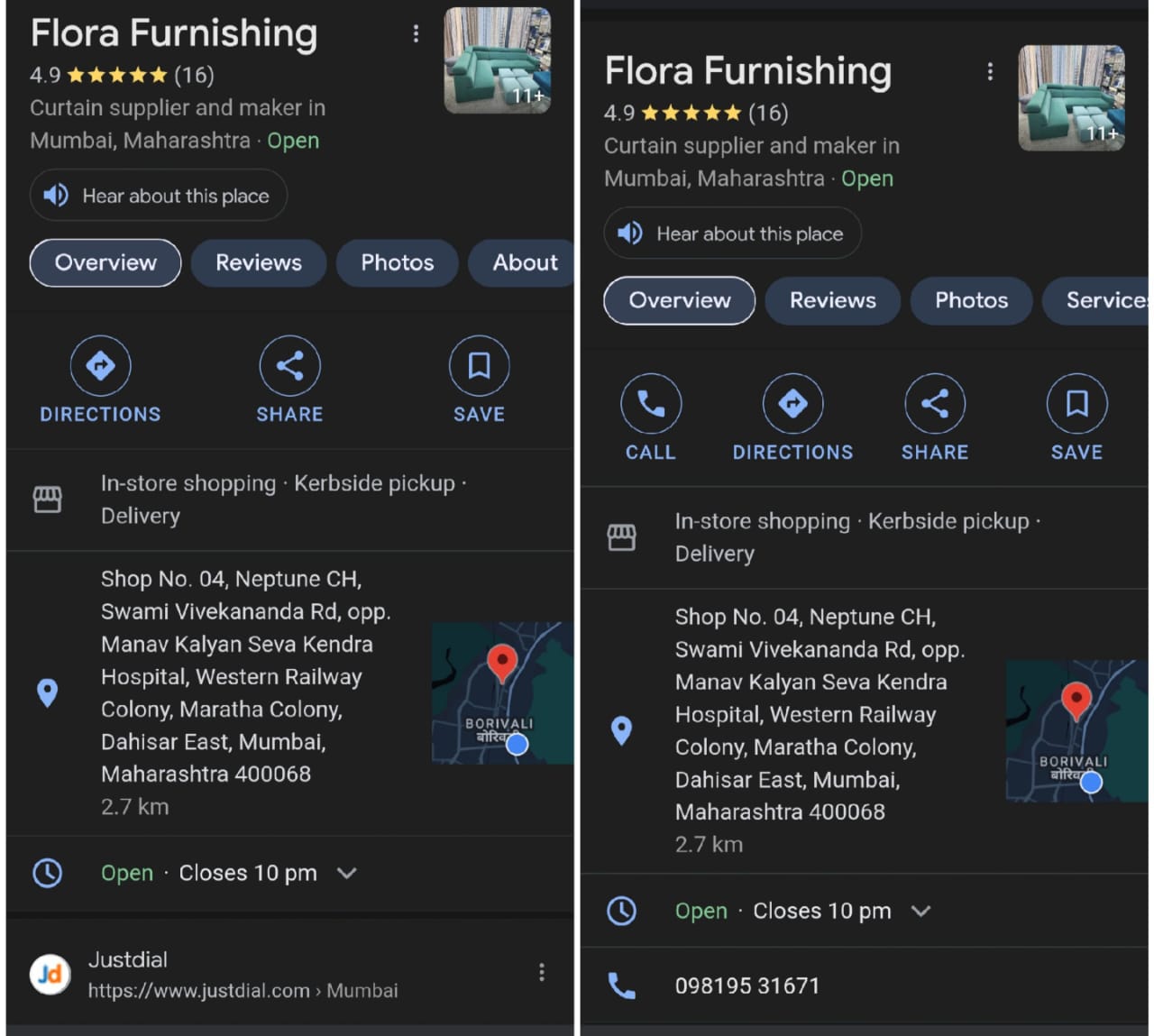Tap the Call icon
The image size is (1154, 1036).
(x=650, y=404)
